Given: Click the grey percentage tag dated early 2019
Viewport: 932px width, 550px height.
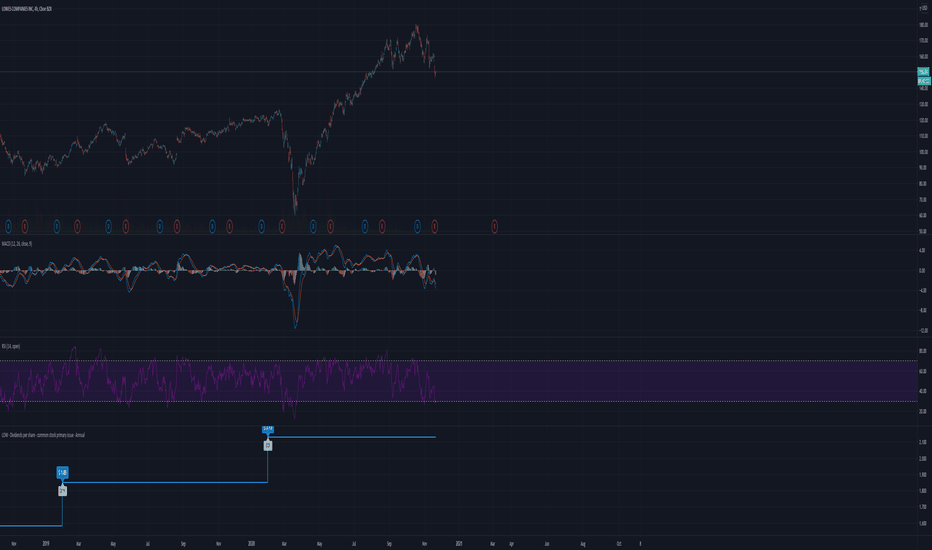Looking at the screenshot, I should coord(62,491).
